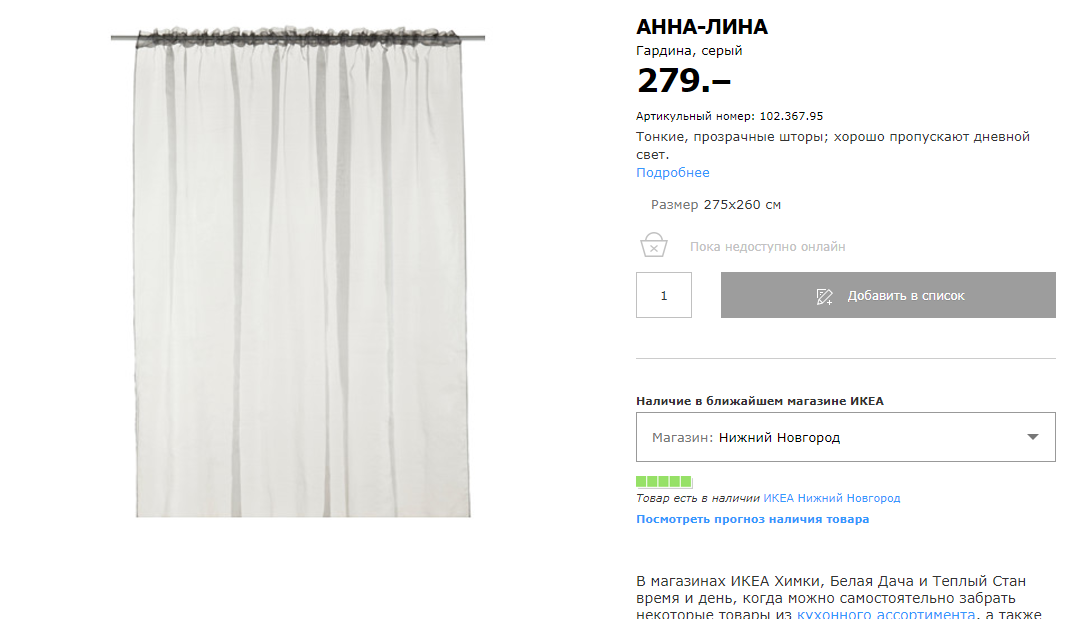This screenshot has height=619, width=1074.
Task: Click the gray curtain product image
Action: click(x=299, y=274)
